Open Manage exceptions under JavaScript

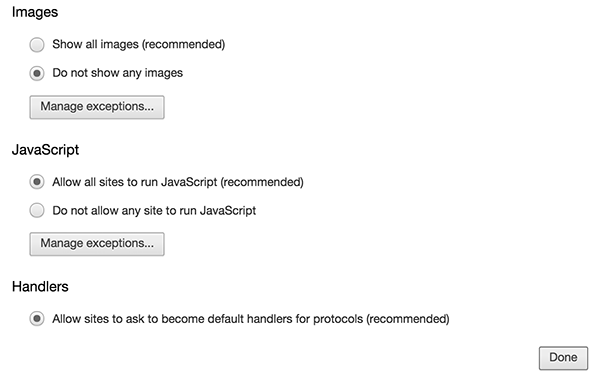(x=97, y=244)
